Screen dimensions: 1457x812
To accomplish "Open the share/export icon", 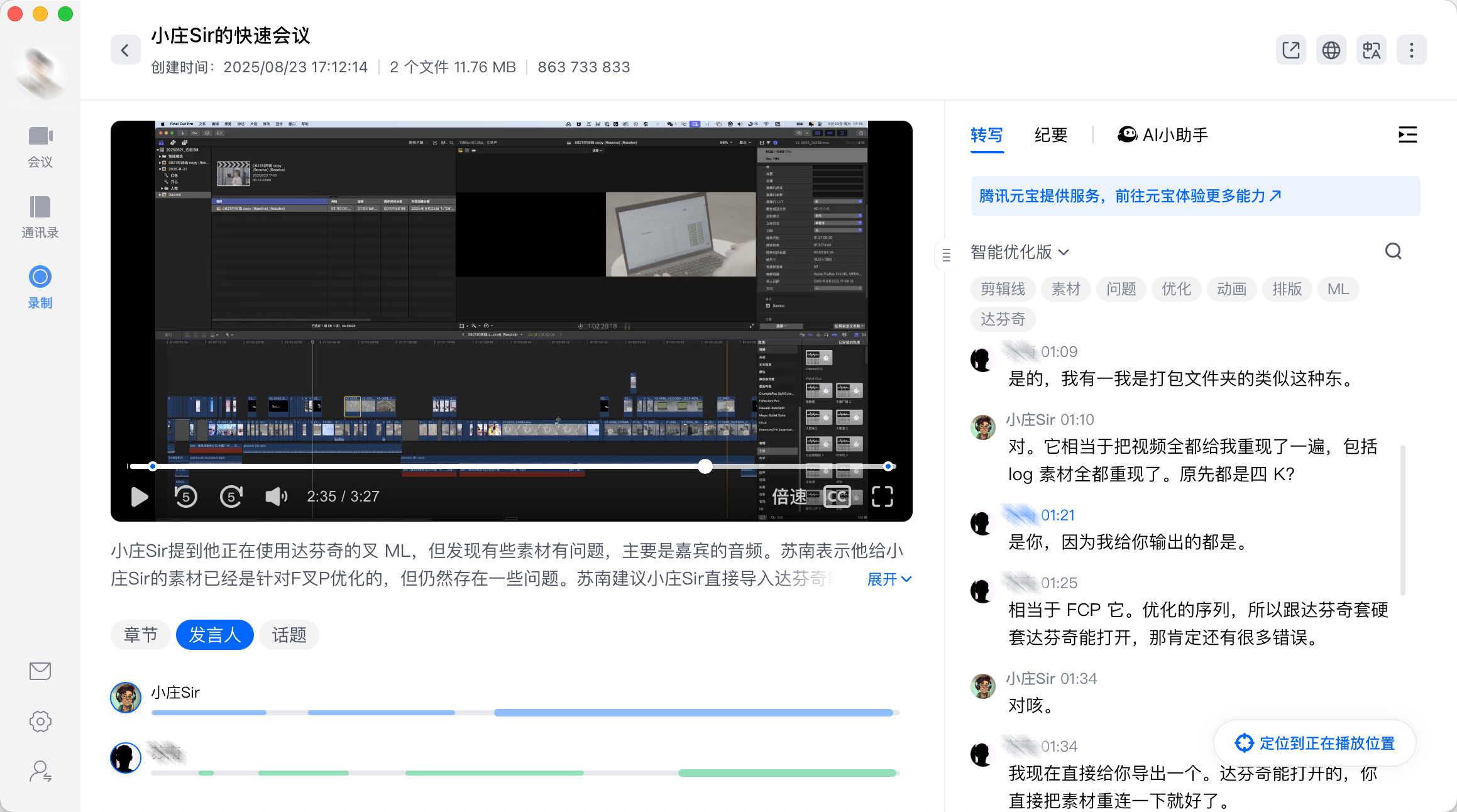I will (1290, 50).
